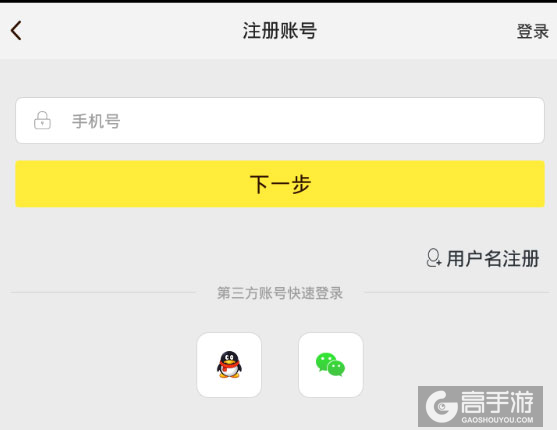Go back using the left arrow
Viewport: 557px width, 430px height.
pyautogui.click(x=16, y=31)
